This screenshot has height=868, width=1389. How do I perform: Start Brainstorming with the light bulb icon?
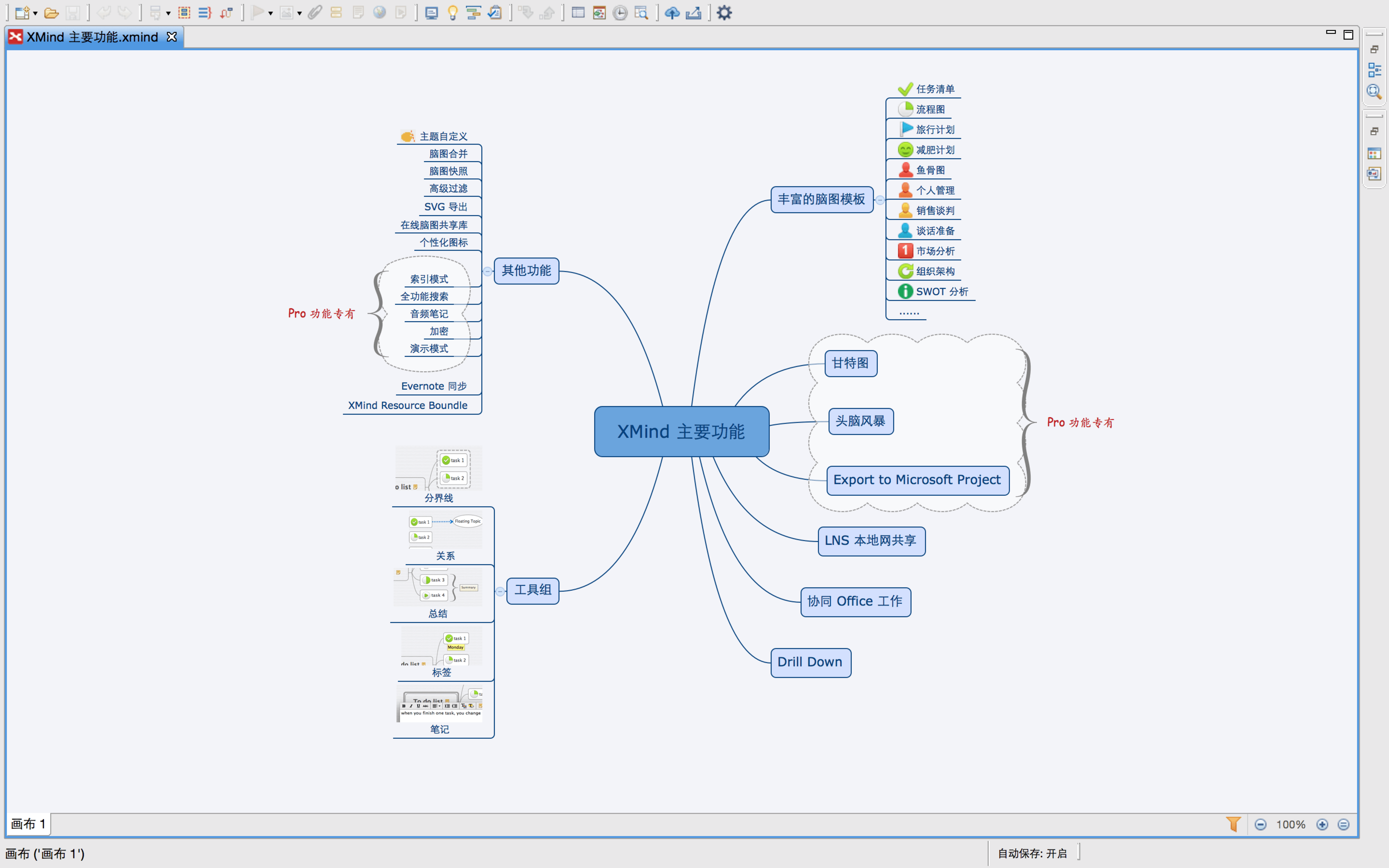pyautogui.click(x=452, y=13)
